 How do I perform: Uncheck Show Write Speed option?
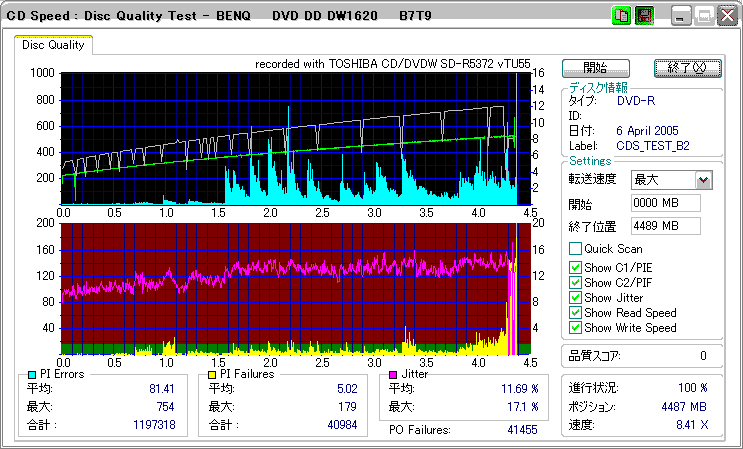[575, 327]
